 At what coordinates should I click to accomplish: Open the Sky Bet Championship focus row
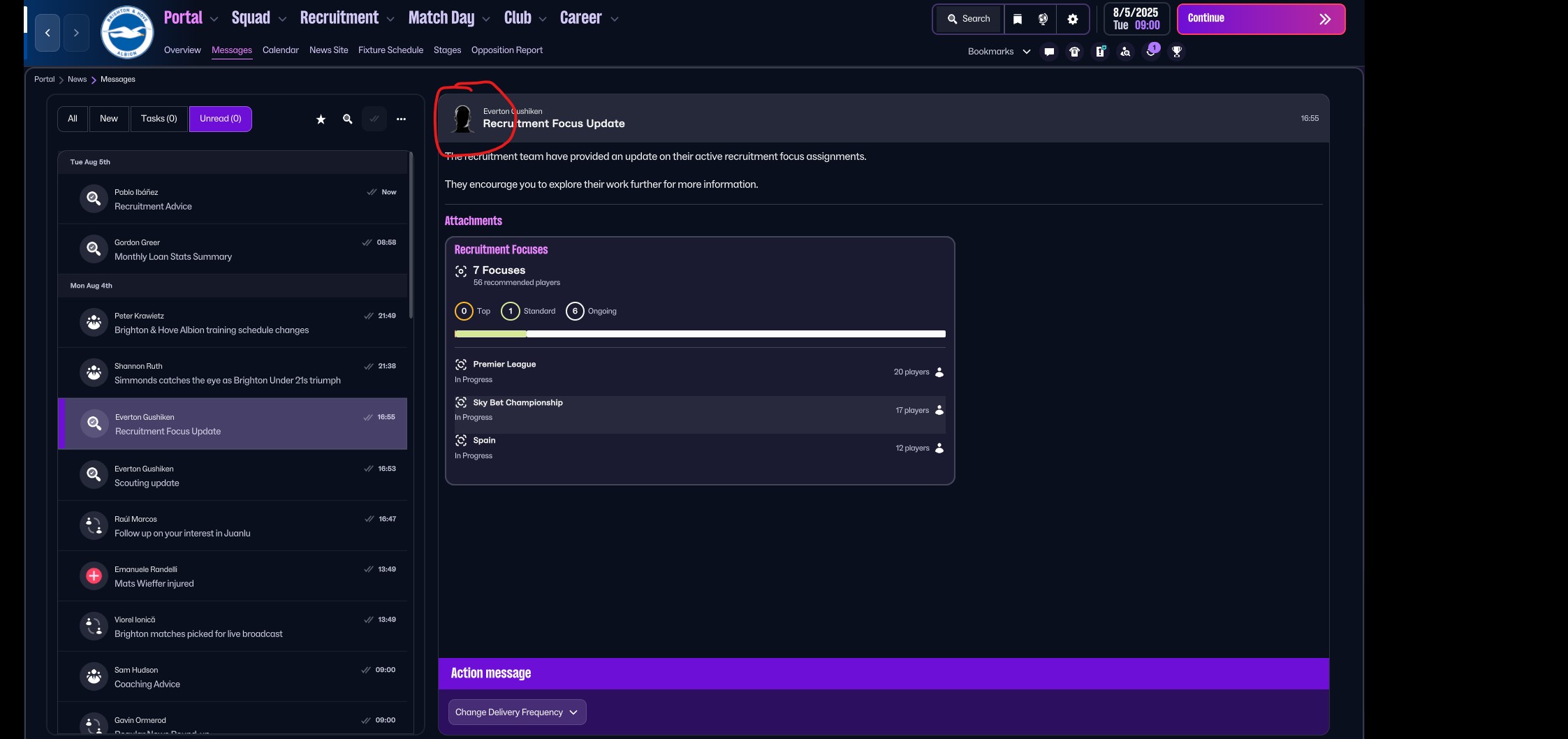(x=698, y=410)
